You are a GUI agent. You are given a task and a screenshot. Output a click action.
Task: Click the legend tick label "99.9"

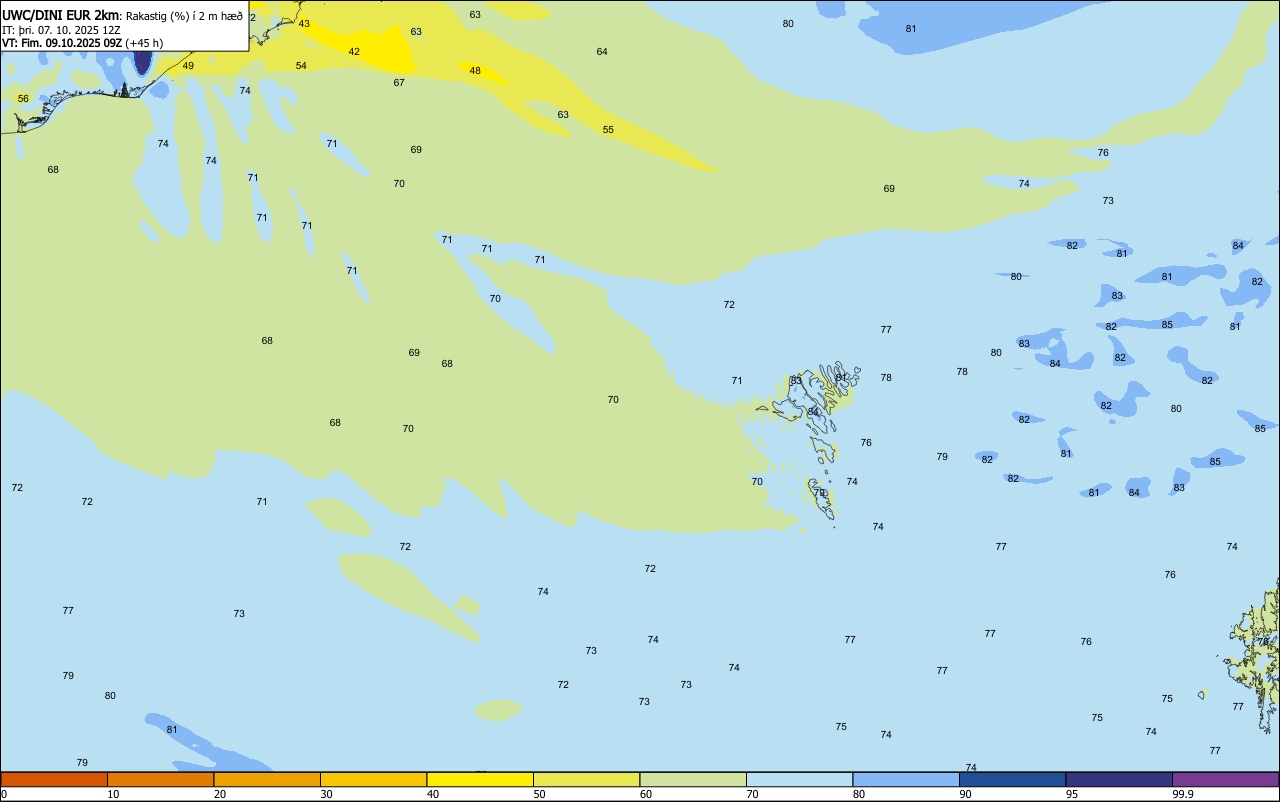[x=1183, y=794]
